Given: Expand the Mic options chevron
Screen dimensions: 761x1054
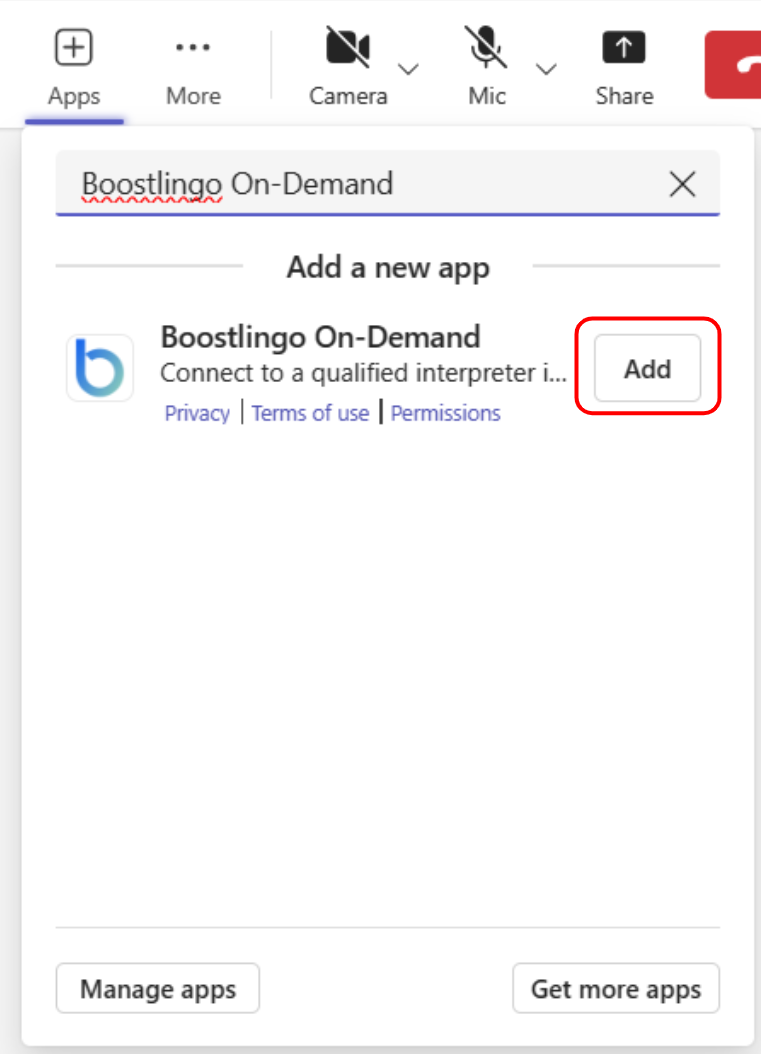Looking at the screenshot, I should coord(545,69).
